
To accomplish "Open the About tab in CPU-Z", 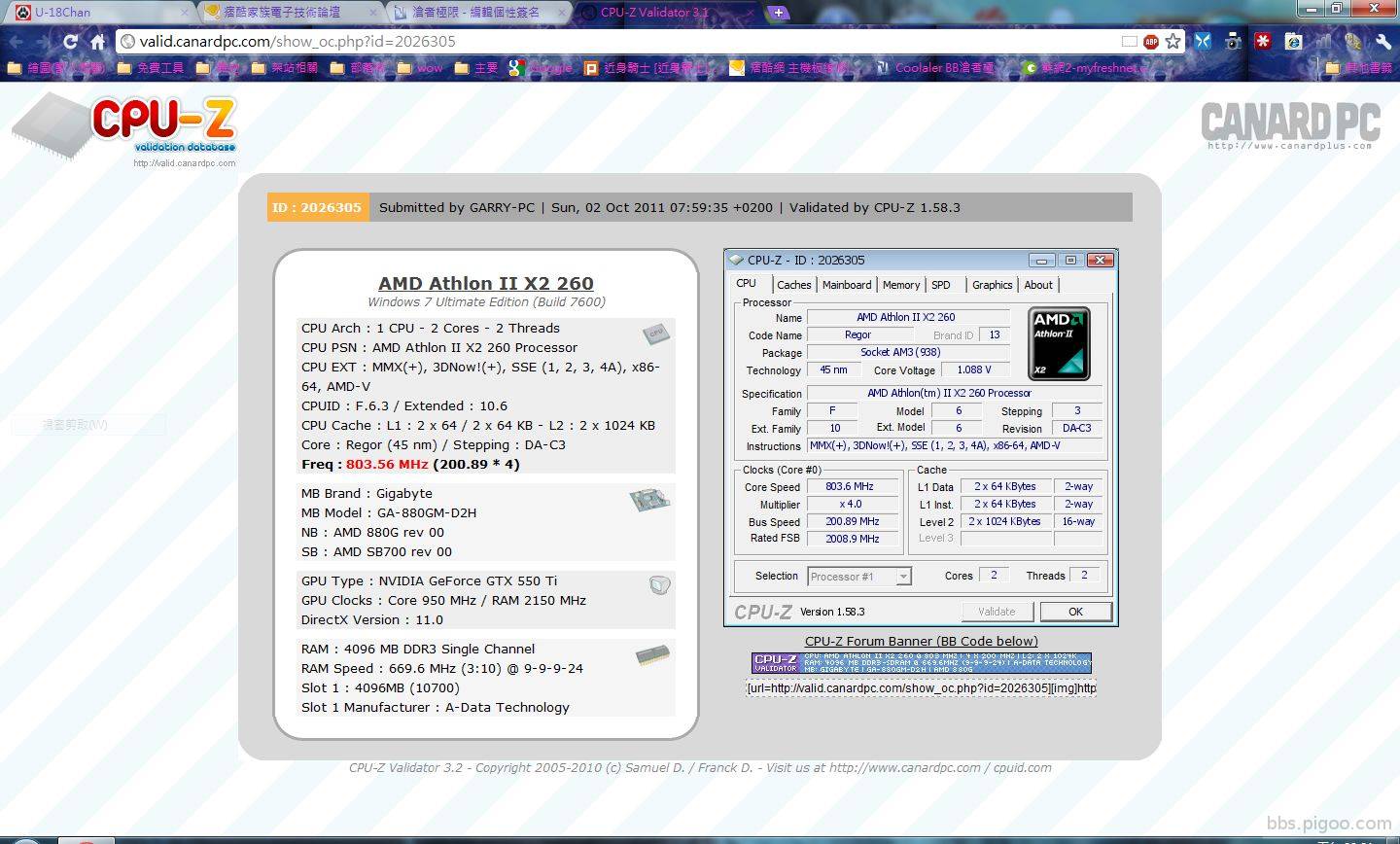I will pyautogui.click(x=1038, y=285).
